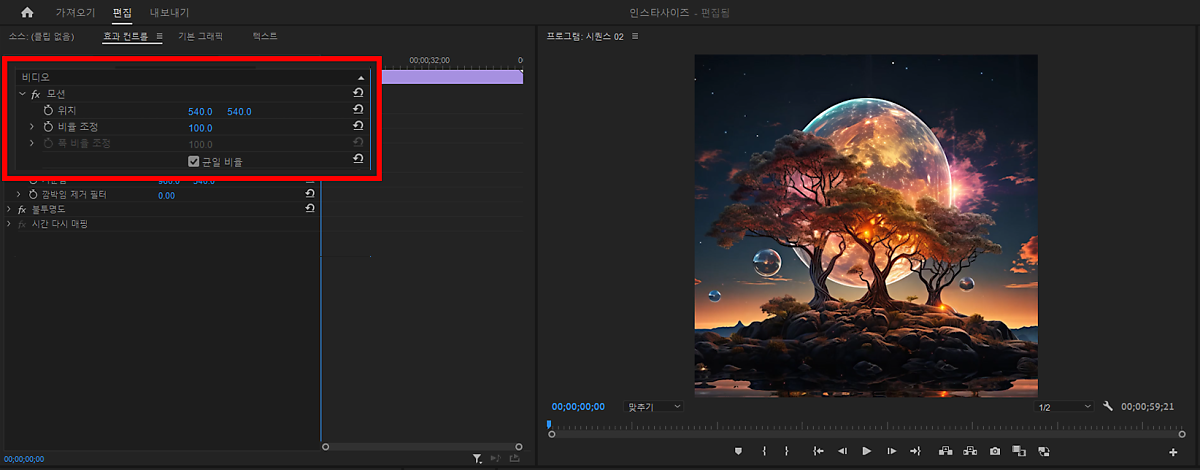Click the filter properties funnel icon

coord(478,458)
